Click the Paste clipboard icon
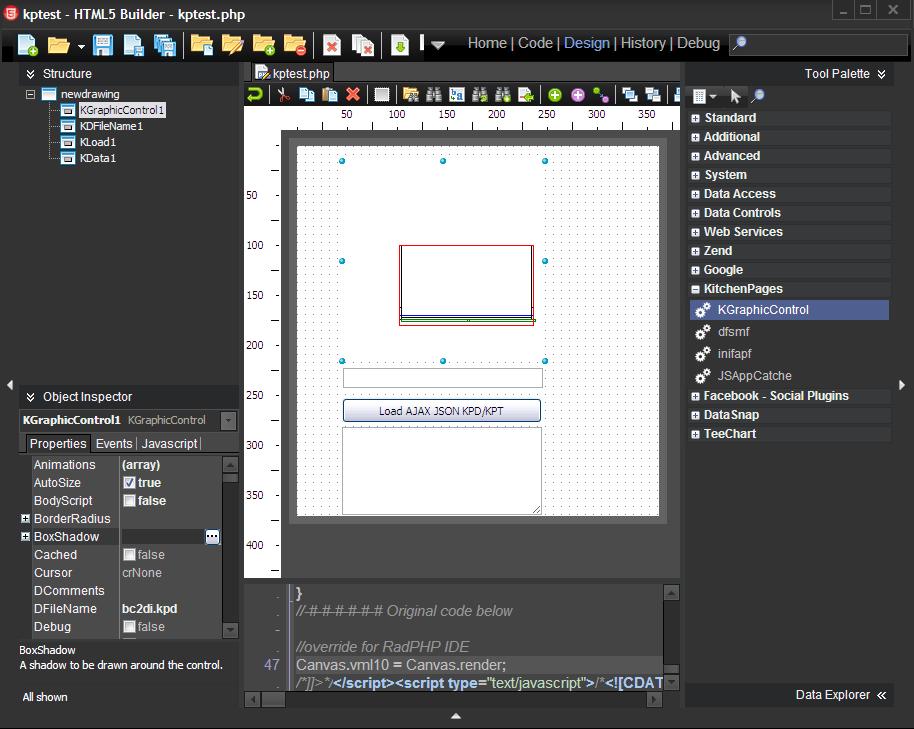The height and width of the screenshot is (729, 914). pos(330,94)
